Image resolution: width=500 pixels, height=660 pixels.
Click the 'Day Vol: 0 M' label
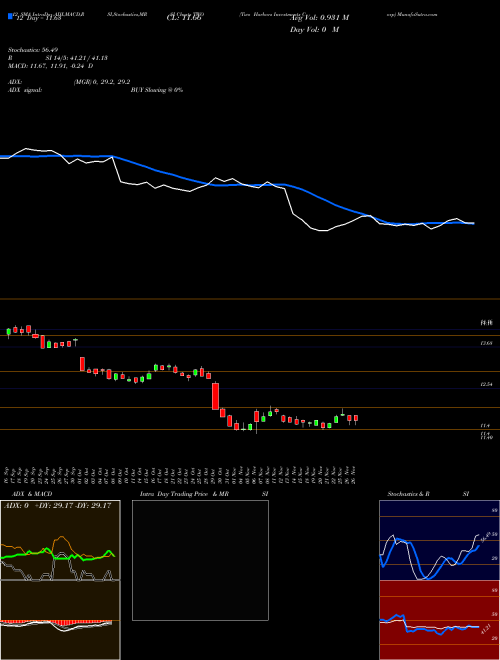[314, 30]
